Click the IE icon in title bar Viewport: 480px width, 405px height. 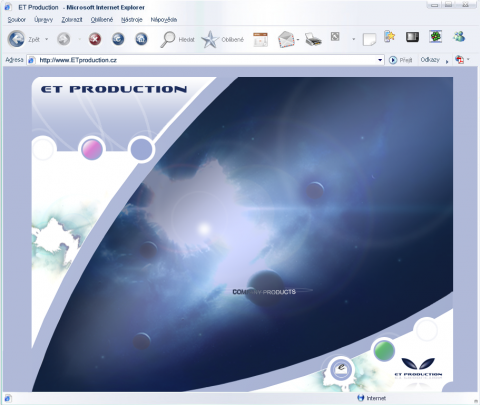[x=8, y=7]
